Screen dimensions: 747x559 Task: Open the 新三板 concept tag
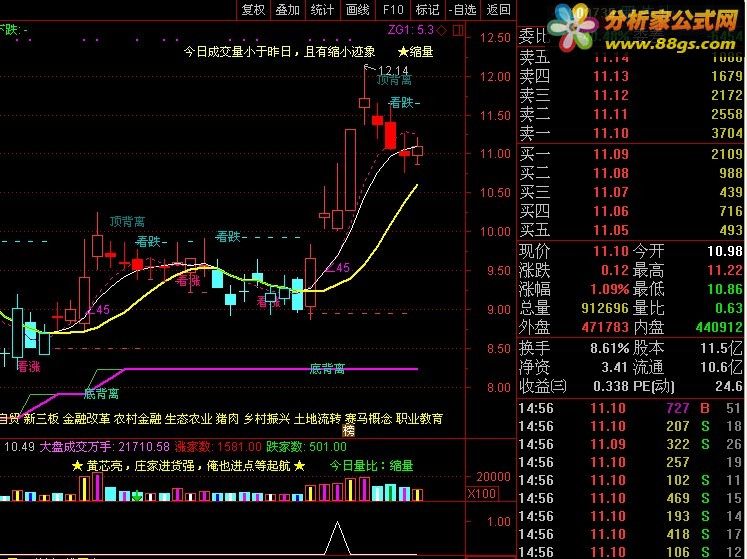point(41,418)
